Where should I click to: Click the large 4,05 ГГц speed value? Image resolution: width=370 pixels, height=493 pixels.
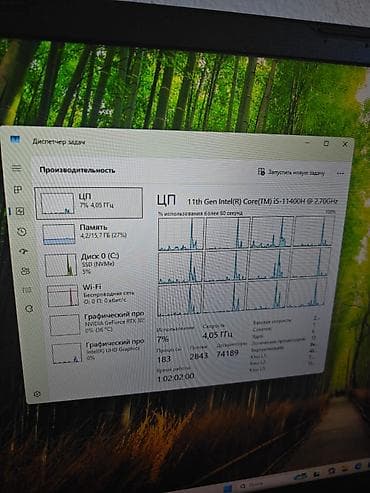(217, 334)
